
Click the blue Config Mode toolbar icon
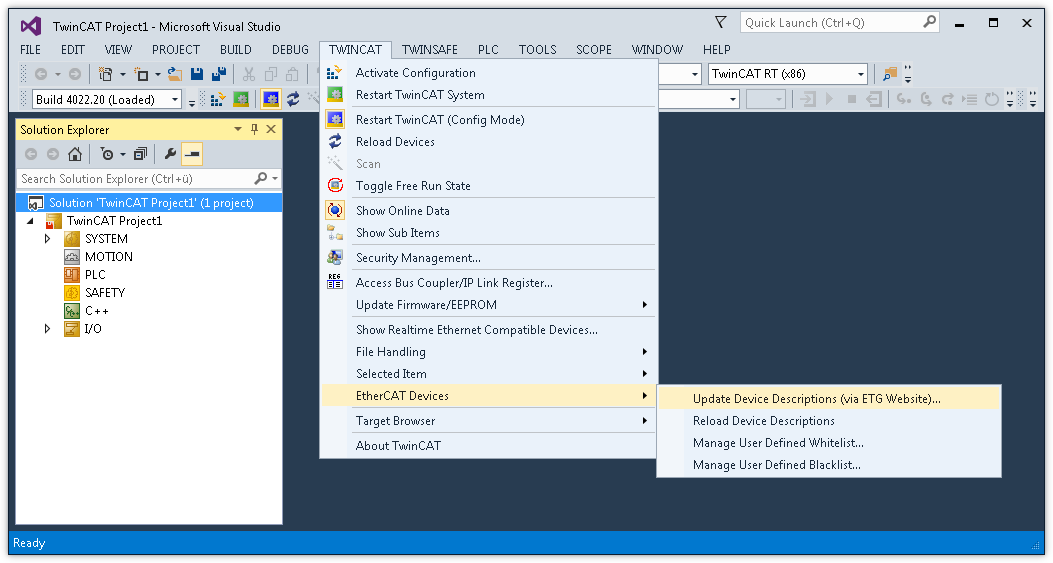271,99
